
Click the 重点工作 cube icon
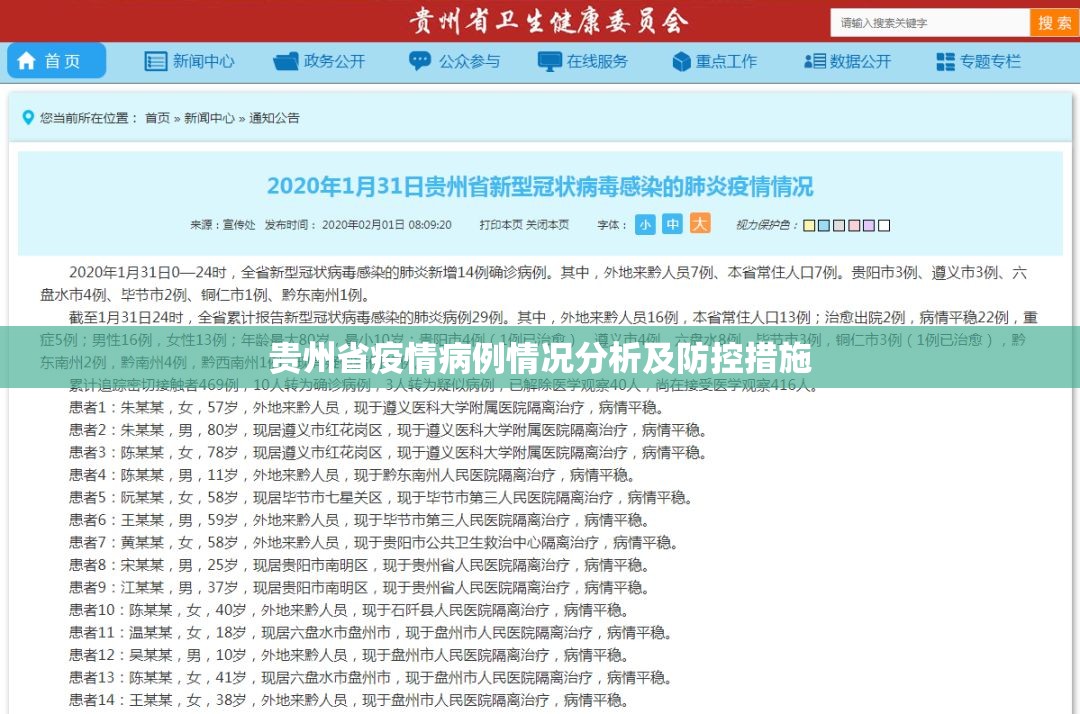[x=681, y=61]
